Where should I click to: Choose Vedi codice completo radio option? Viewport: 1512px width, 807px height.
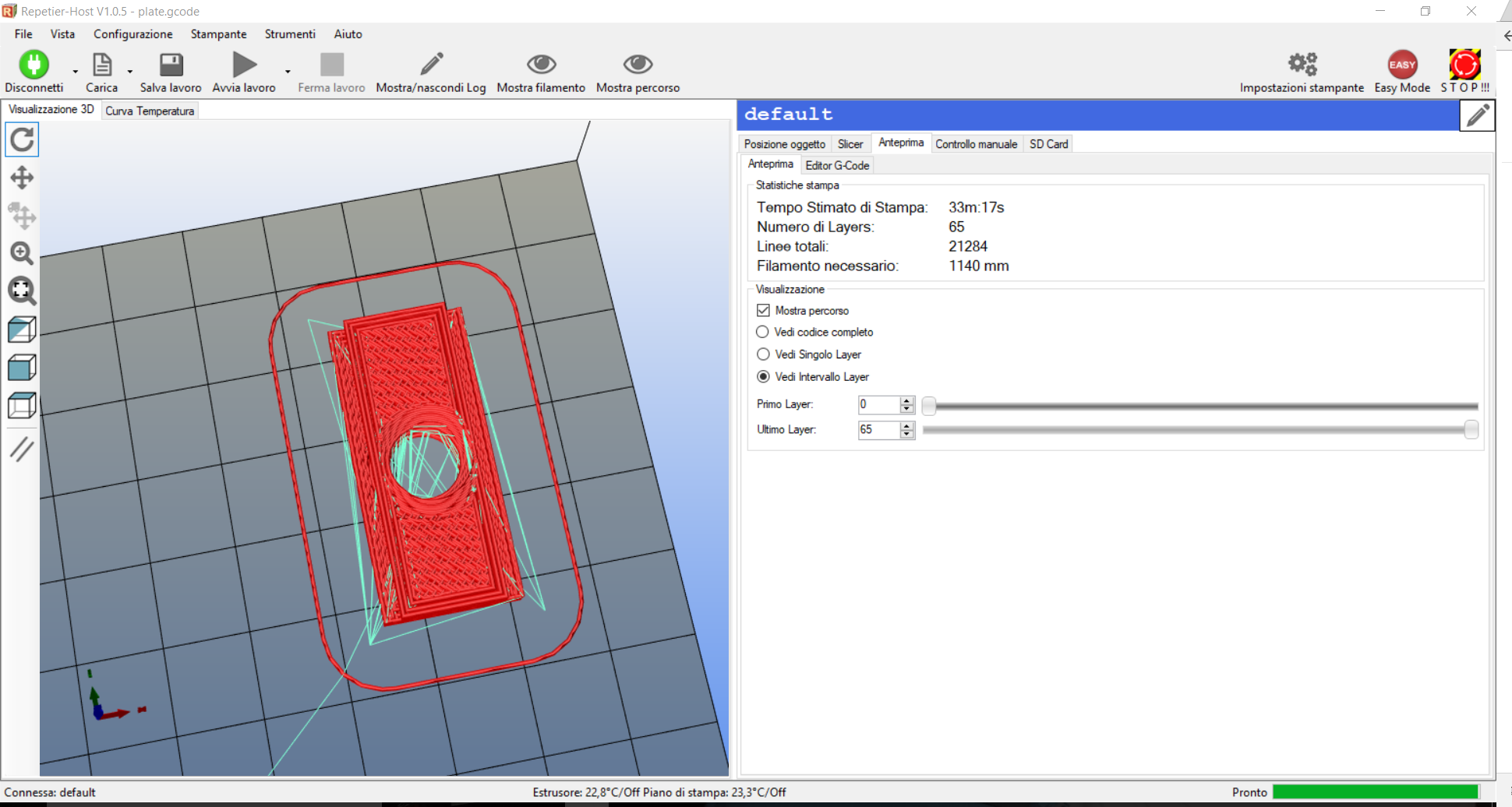[763, 332]
